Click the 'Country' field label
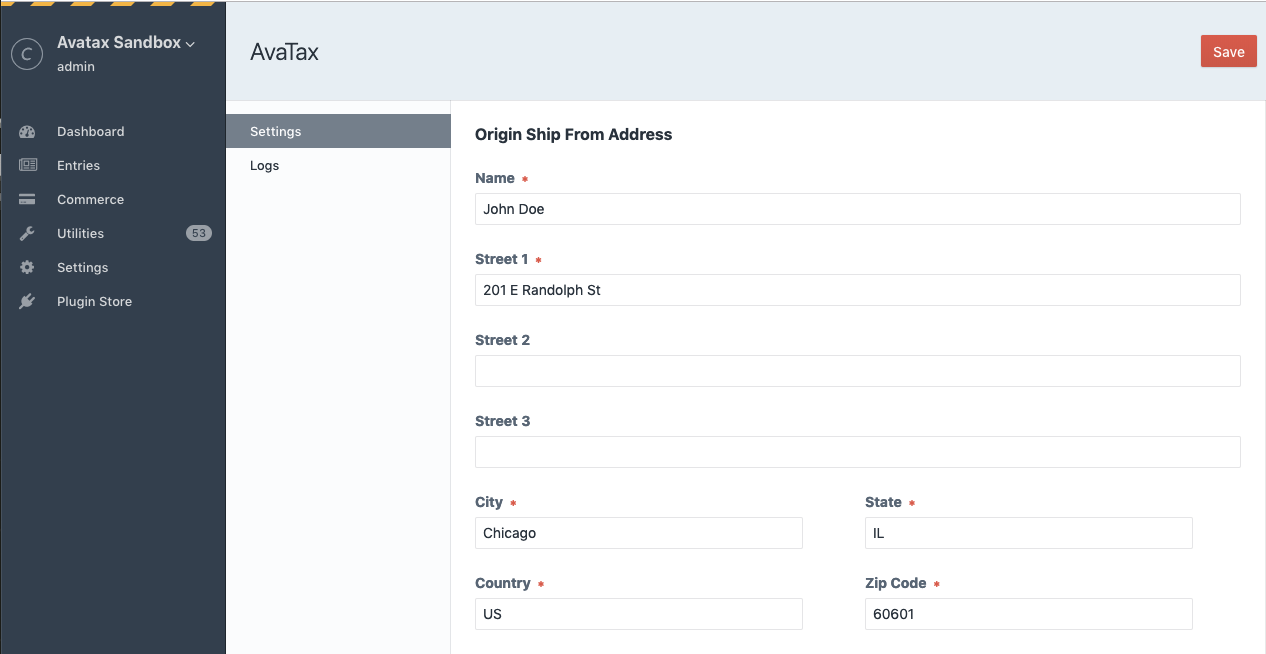Image resolution: width=1266 pixels, height=654 pixels. pos(503,583)
